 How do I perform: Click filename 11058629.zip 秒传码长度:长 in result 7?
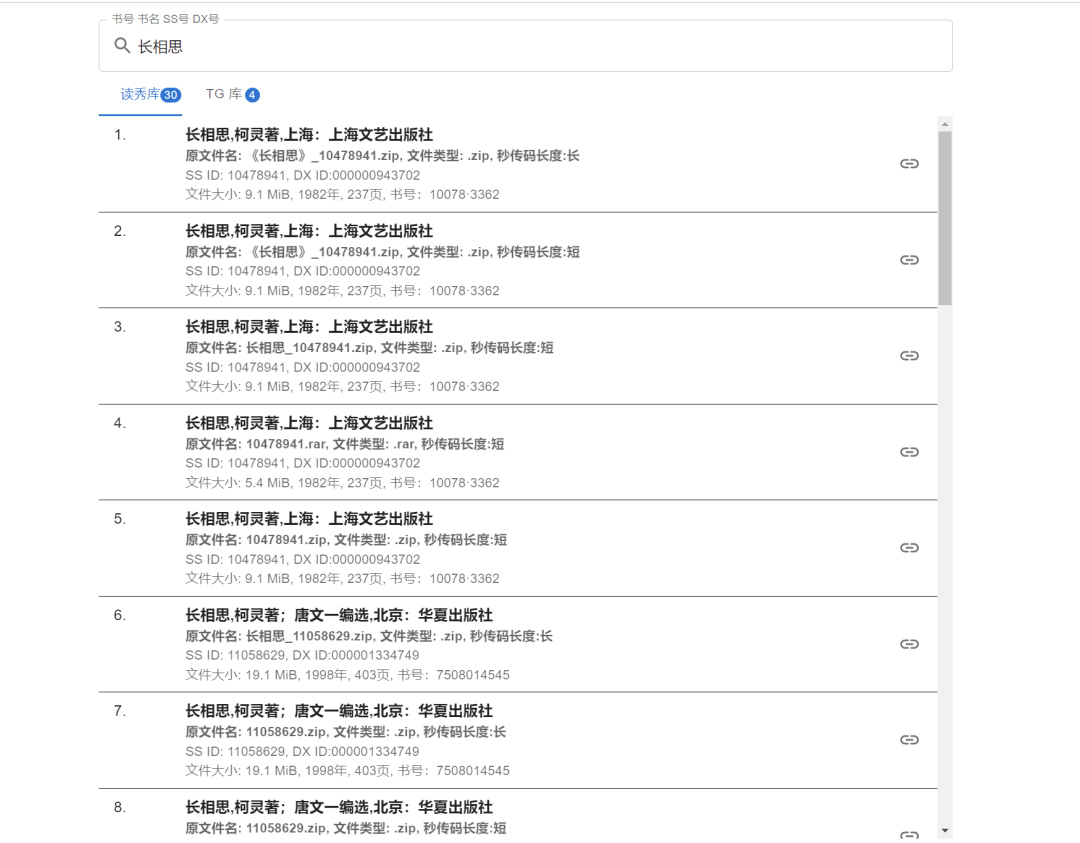click(x=346, y=732)
